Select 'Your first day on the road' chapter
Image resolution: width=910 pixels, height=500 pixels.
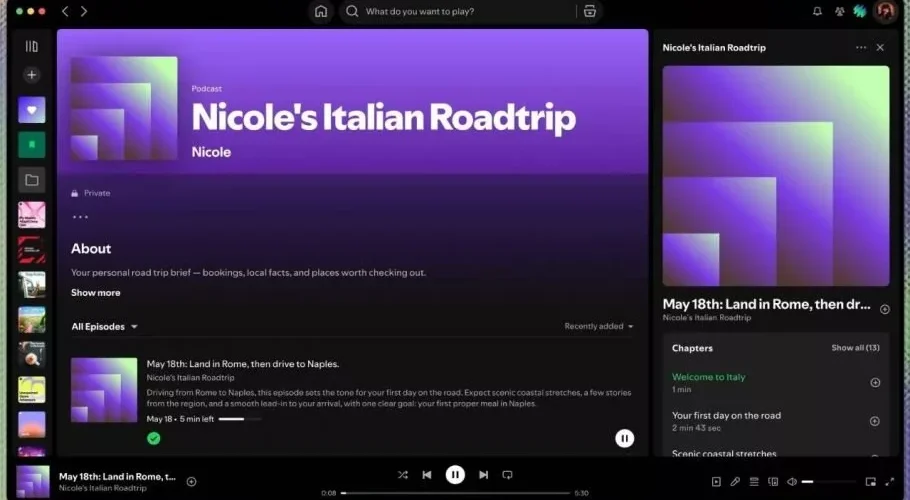pyautogui.click(x=726, y=415)
